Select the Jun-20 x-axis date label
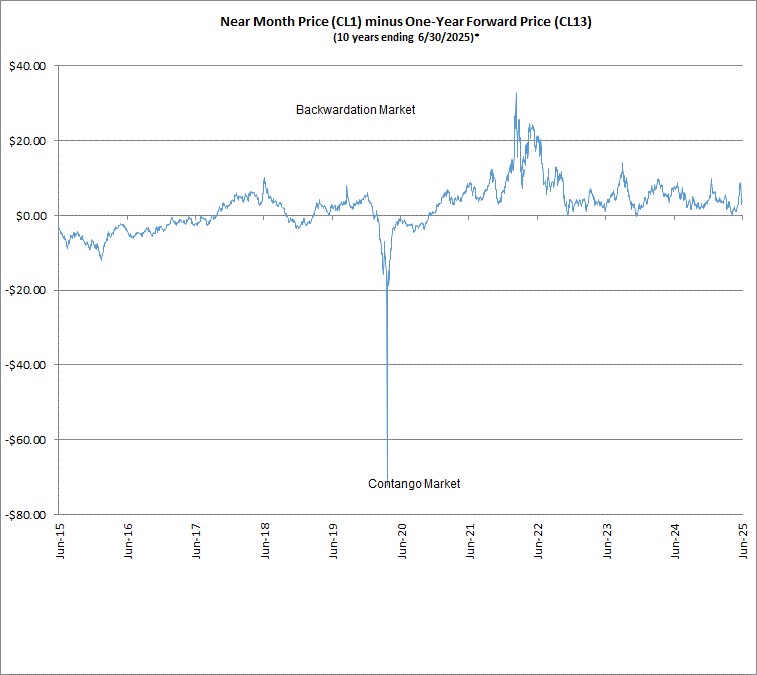This screenshot has width=757, height=675. pos(401,540)
